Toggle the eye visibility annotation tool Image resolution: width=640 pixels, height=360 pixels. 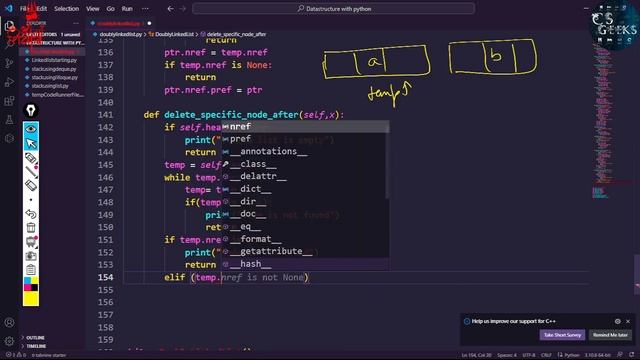click(x=31, y=129)
